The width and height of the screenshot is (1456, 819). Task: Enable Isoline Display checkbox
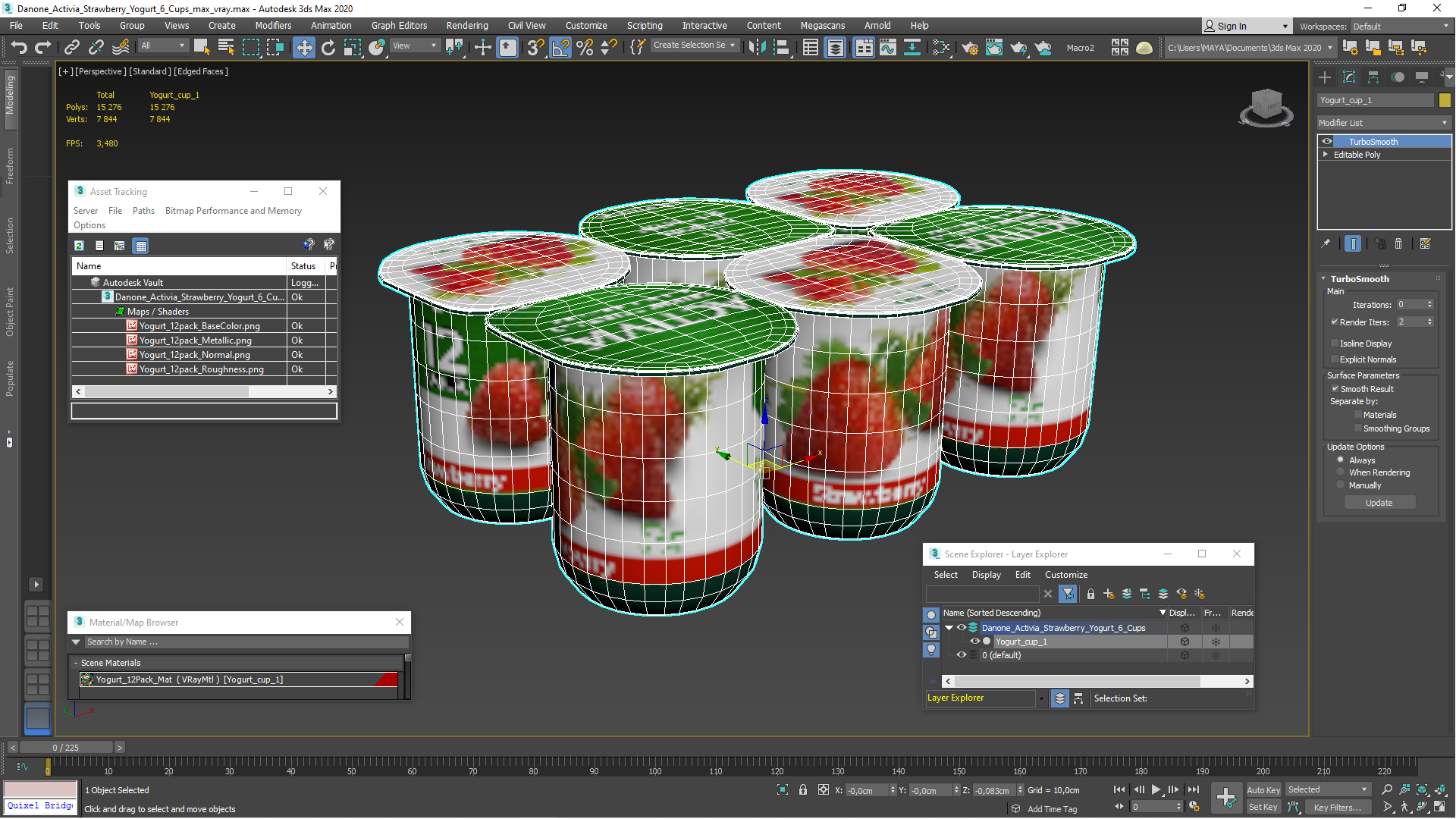pyautogui.click(x=1335, y=344)
